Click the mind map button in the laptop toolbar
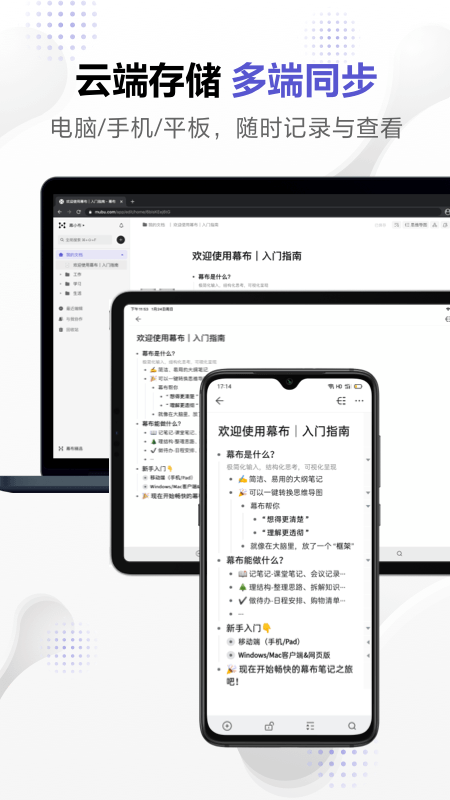The height and width of the screenshot is (800, 450). (416, 225)
